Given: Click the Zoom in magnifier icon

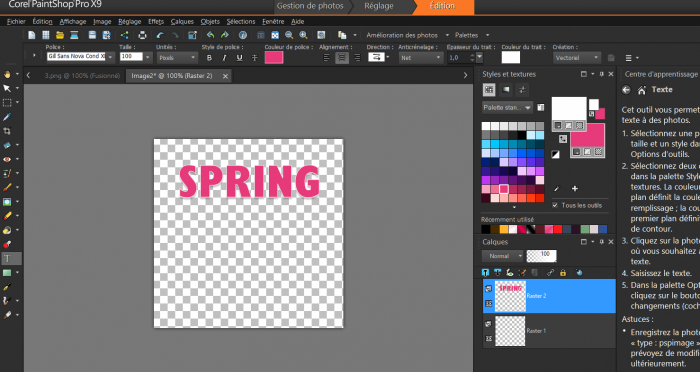Looking at the screenshot, I should (x=303, y=35).
